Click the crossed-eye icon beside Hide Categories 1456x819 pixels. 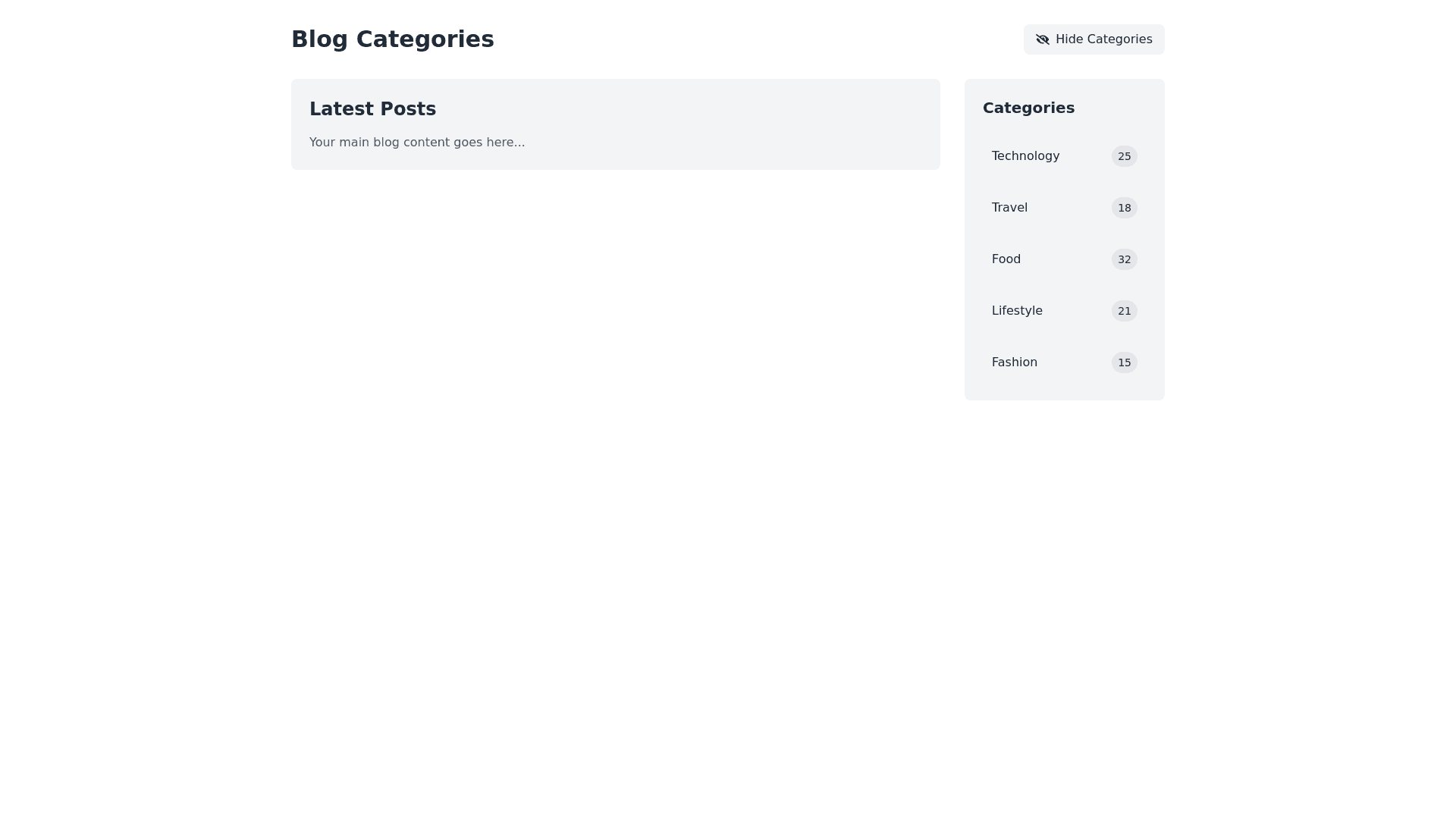pos(1043,39)
